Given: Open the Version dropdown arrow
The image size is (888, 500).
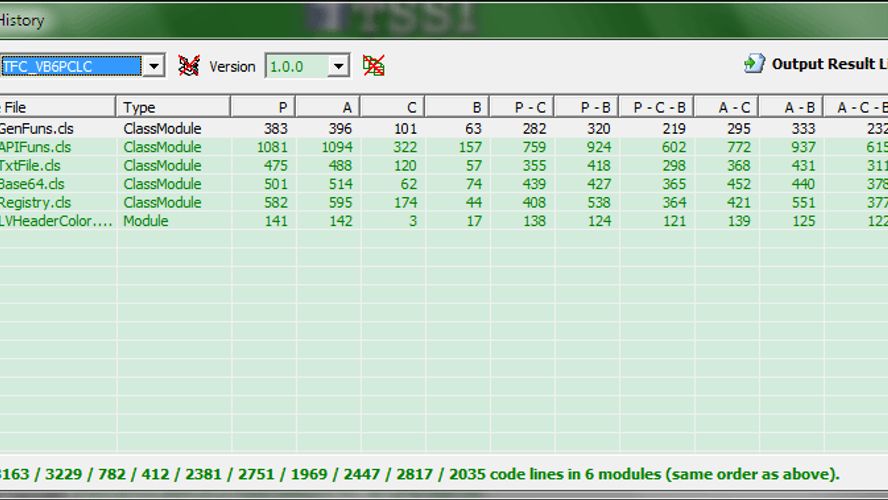Looking at the screenshot, I should coord(338,66).
